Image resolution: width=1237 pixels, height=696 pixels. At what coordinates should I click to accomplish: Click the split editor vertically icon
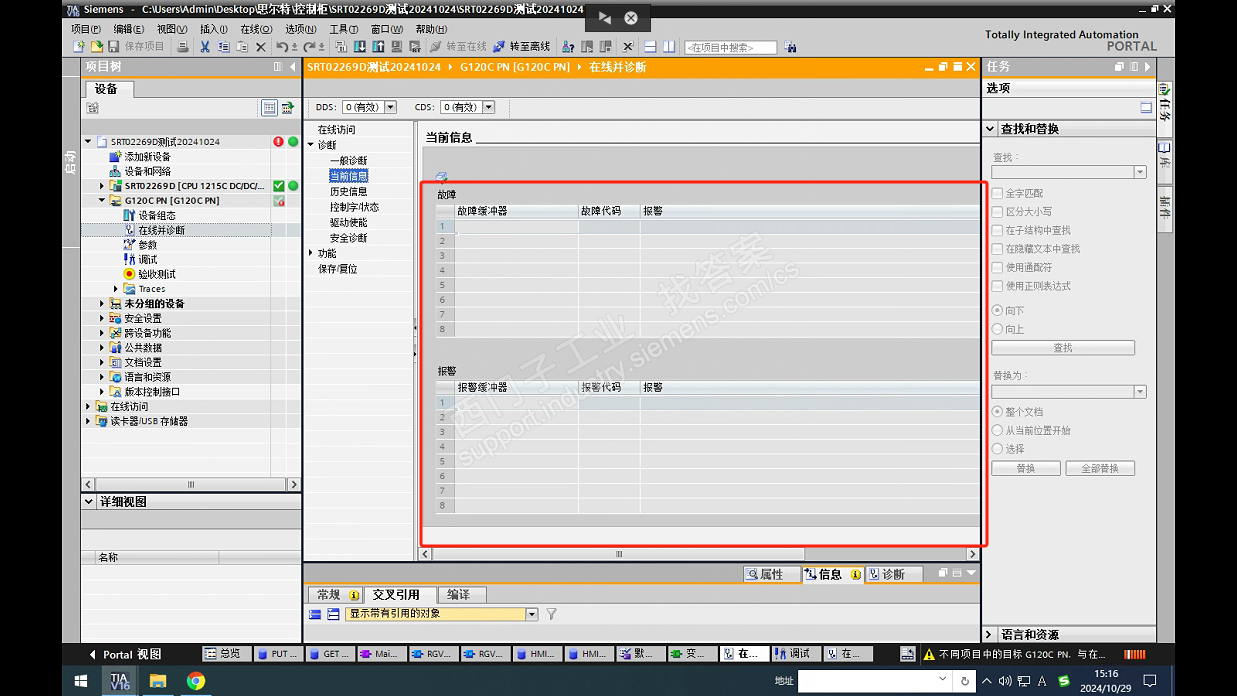click(669, 47)
